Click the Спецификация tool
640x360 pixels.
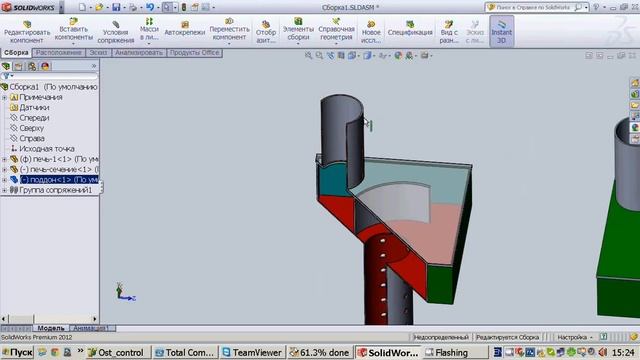click(x=410, y=29)
